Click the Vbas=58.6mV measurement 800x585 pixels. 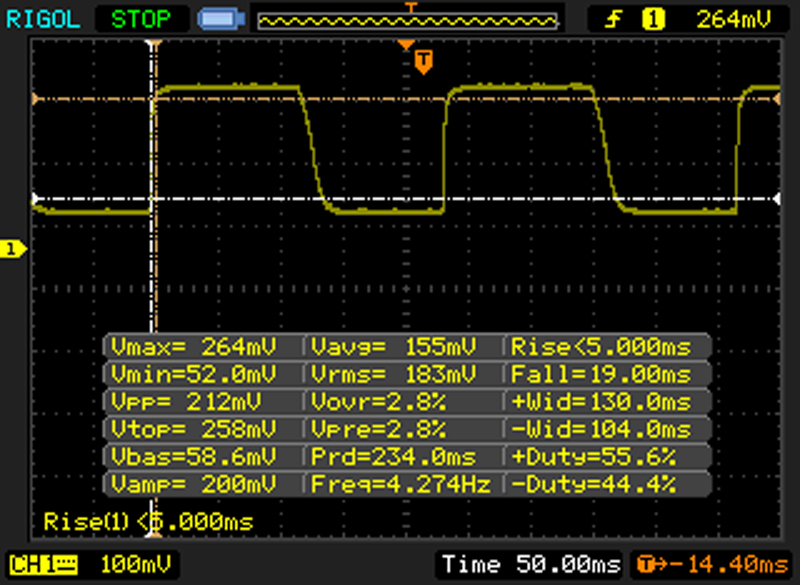coord(193,456)
